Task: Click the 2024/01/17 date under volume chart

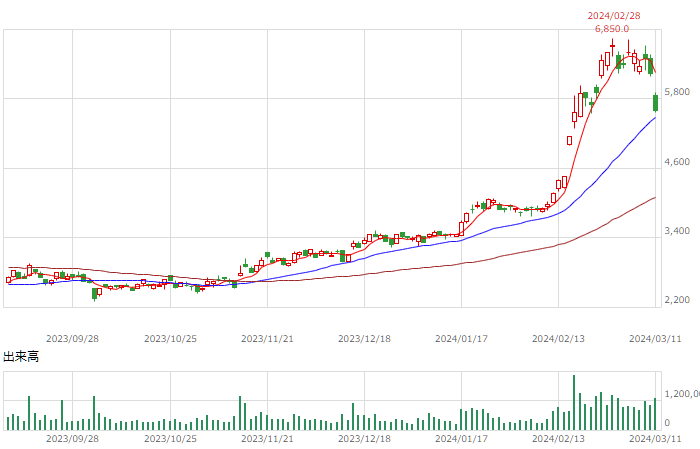Action: 462,439
